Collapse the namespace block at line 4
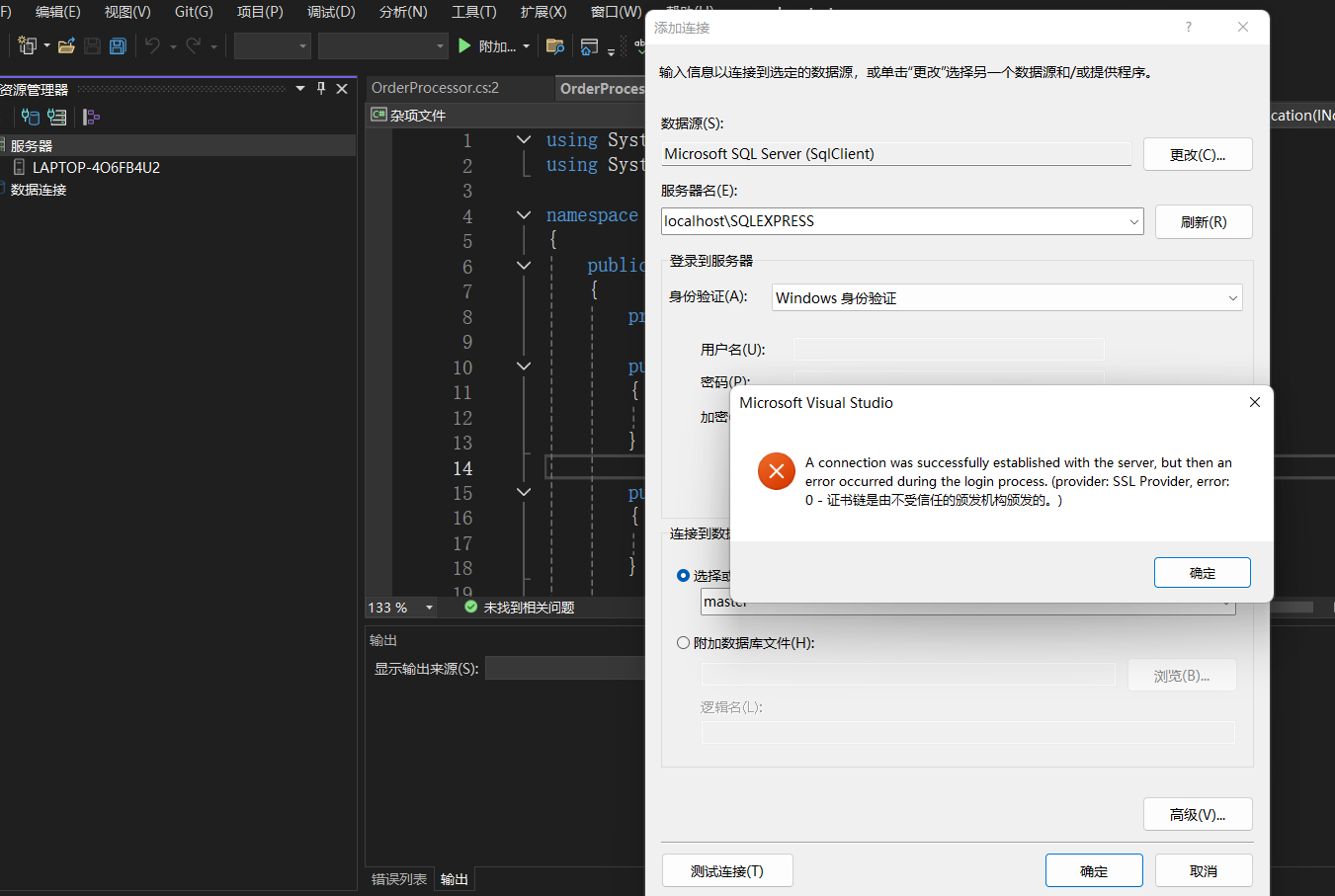The height and width of the screenshot is (896, 1335). click(x=524, y=214)
